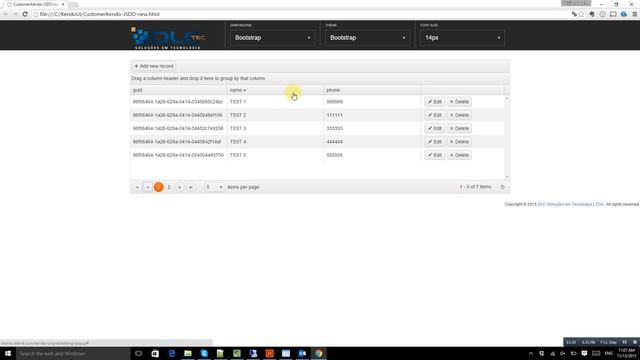Open File Explorer from the taskbar
The height and width of the screenshot is (360, 640).
tap(188, 353)
